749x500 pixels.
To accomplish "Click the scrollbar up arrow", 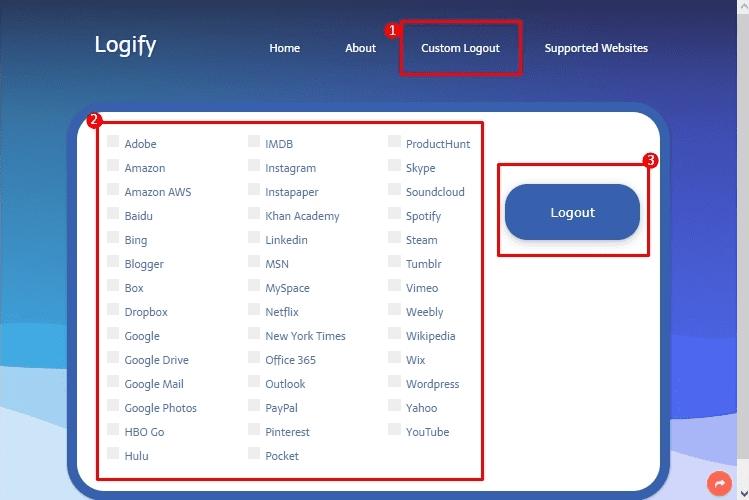I will coord(743,6).
